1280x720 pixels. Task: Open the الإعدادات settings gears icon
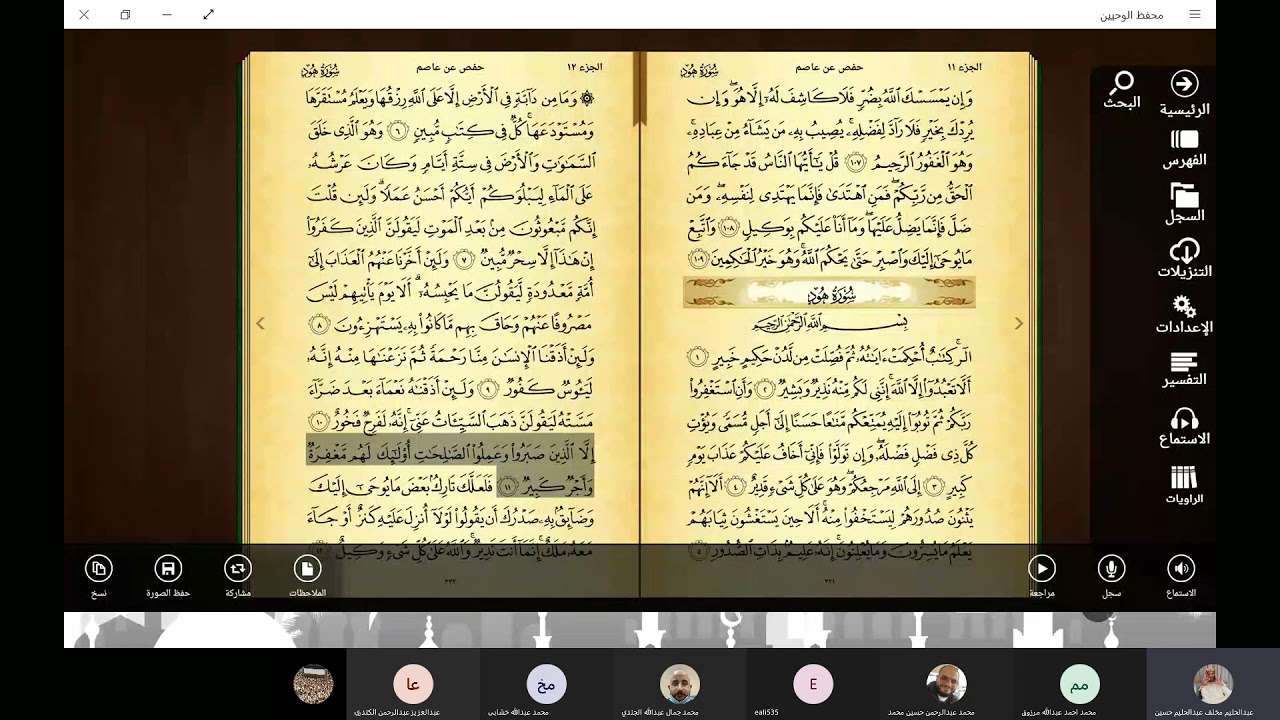click(x=1184, y=306)
